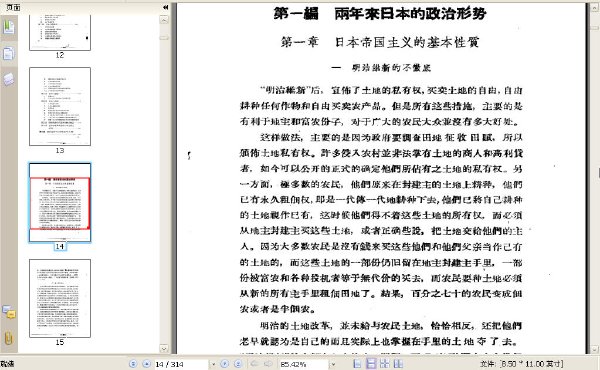This screenshot has width=600, height=370.
Task: Select page 13 thumbnail
Action: coord(60,106)
